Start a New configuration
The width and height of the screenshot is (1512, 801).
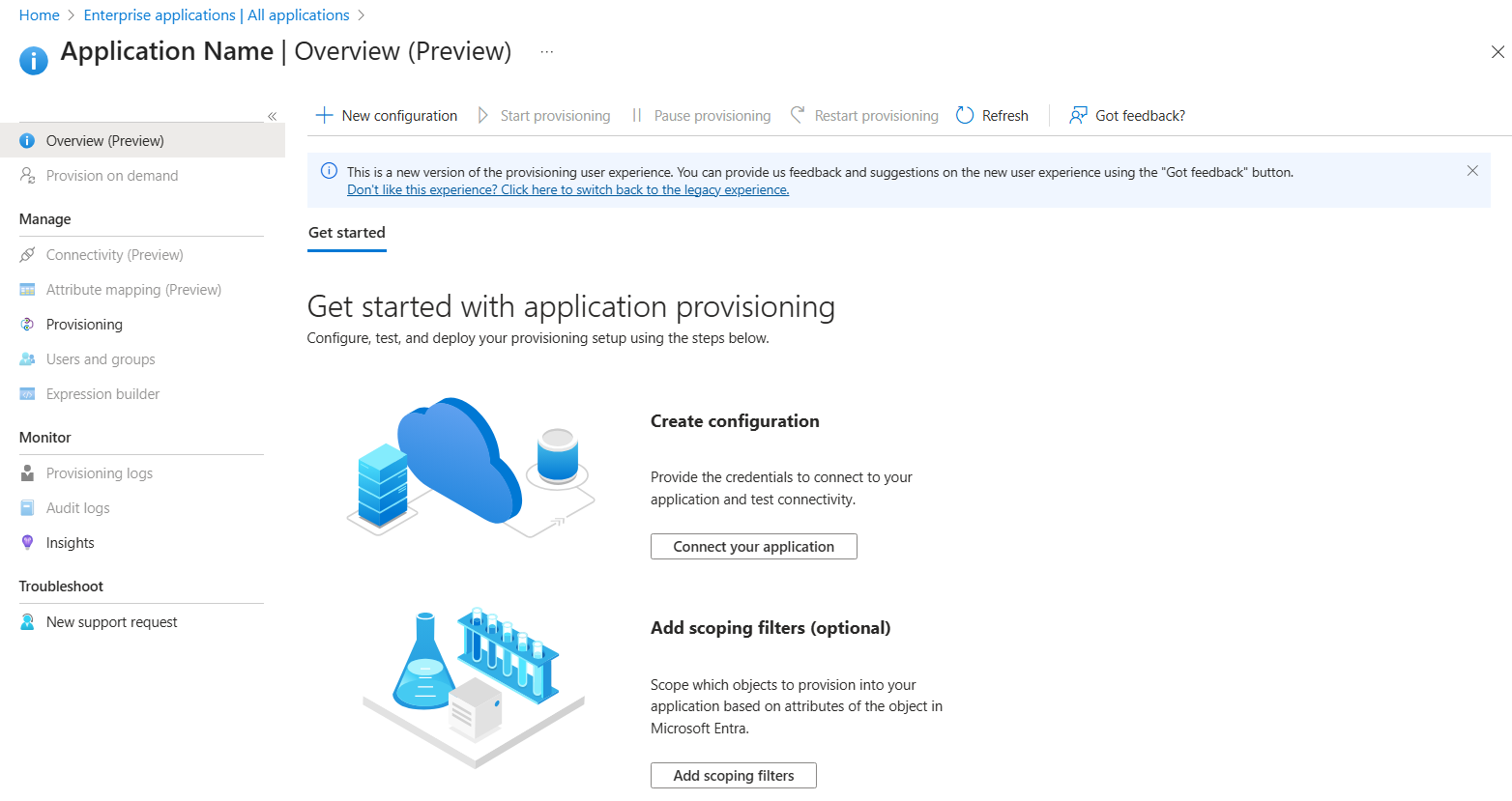(386, 115)
